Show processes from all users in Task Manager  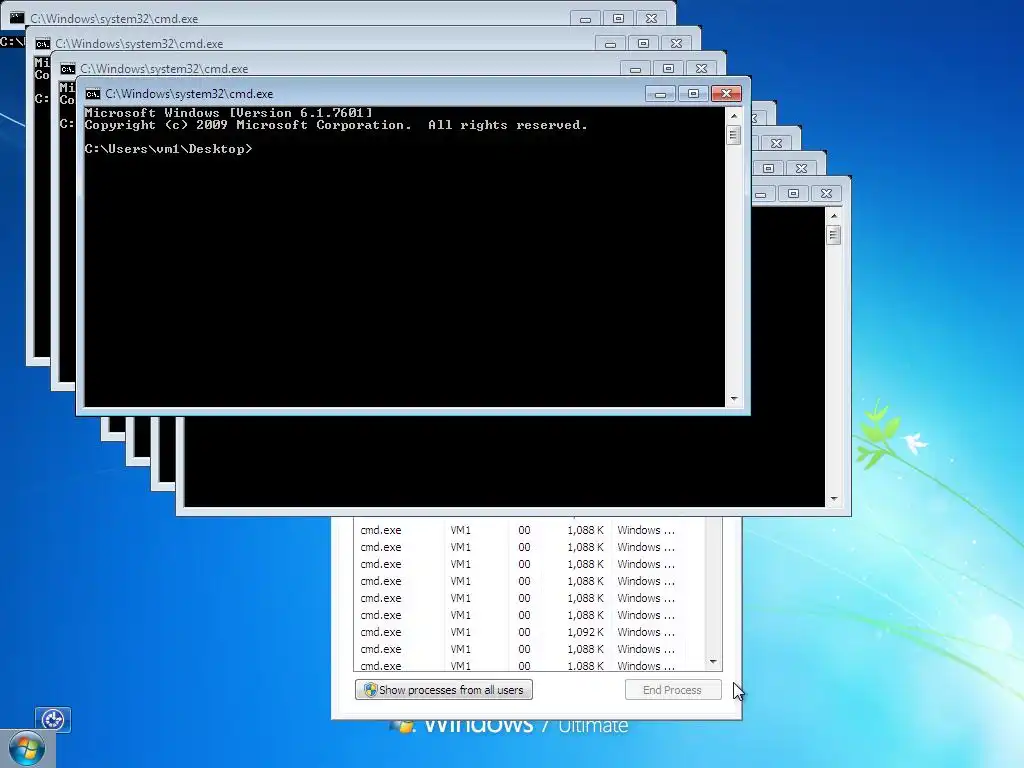coord(444,690)
